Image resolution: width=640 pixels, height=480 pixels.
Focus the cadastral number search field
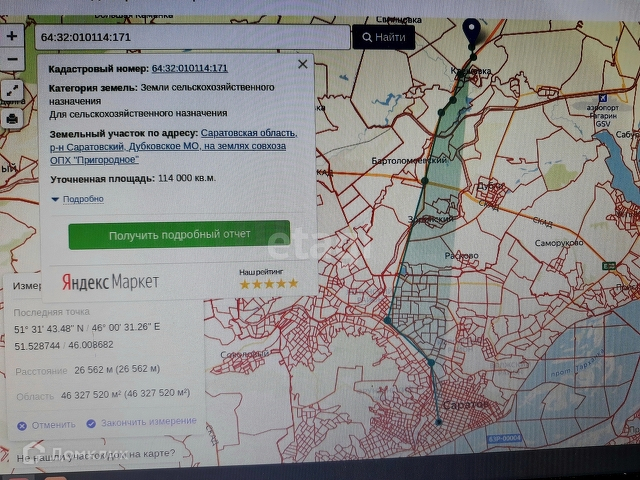coord(192,37)
